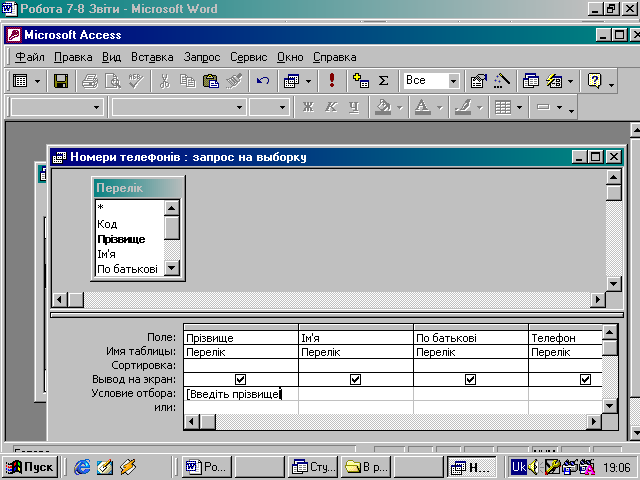Apply underline Ч formatting
The image size is (640, 480).
[354, 107]
